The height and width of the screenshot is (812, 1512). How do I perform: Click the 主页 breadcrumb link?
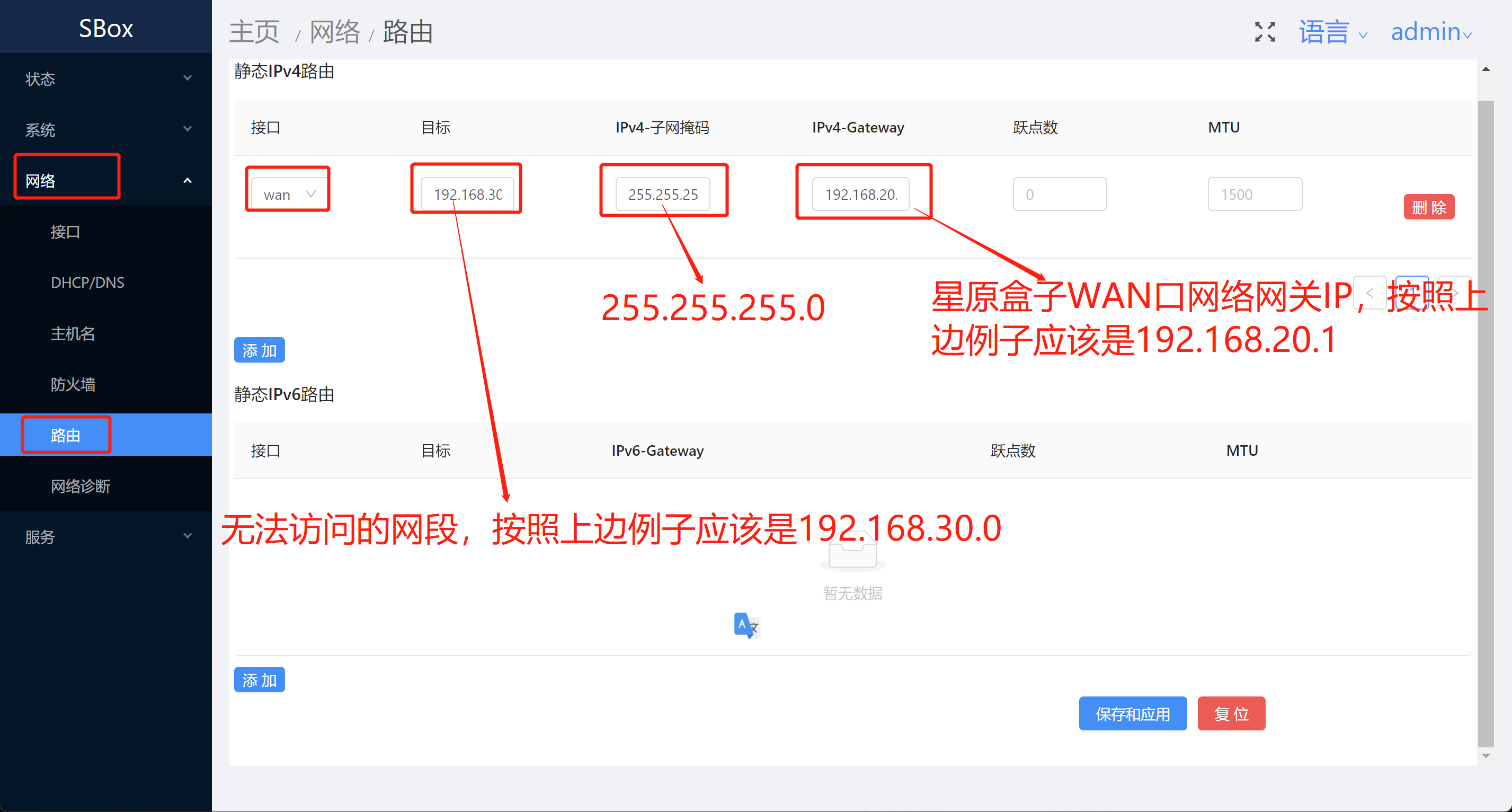(x=254, y=32)
